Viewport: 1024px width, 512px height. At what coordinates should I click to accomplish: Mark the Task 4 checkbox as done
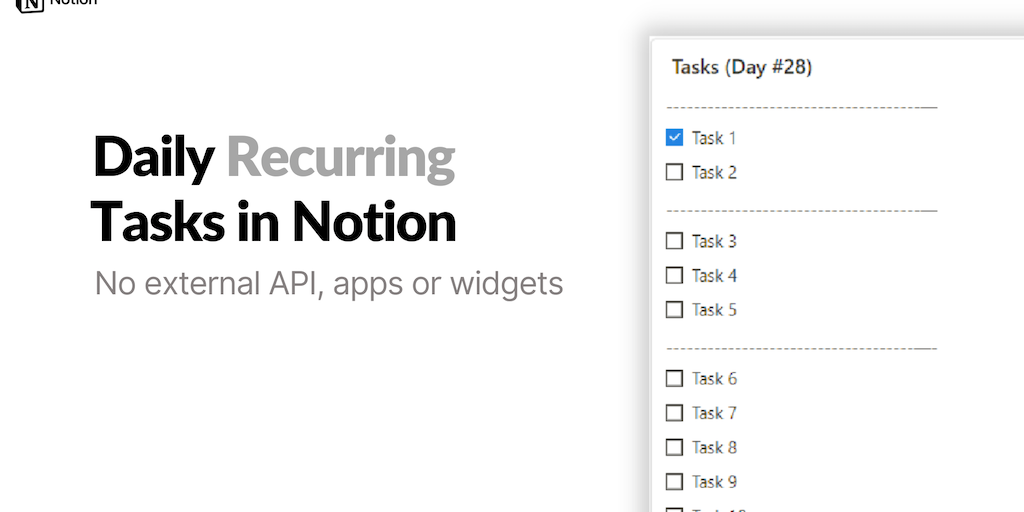click(674, 275)
